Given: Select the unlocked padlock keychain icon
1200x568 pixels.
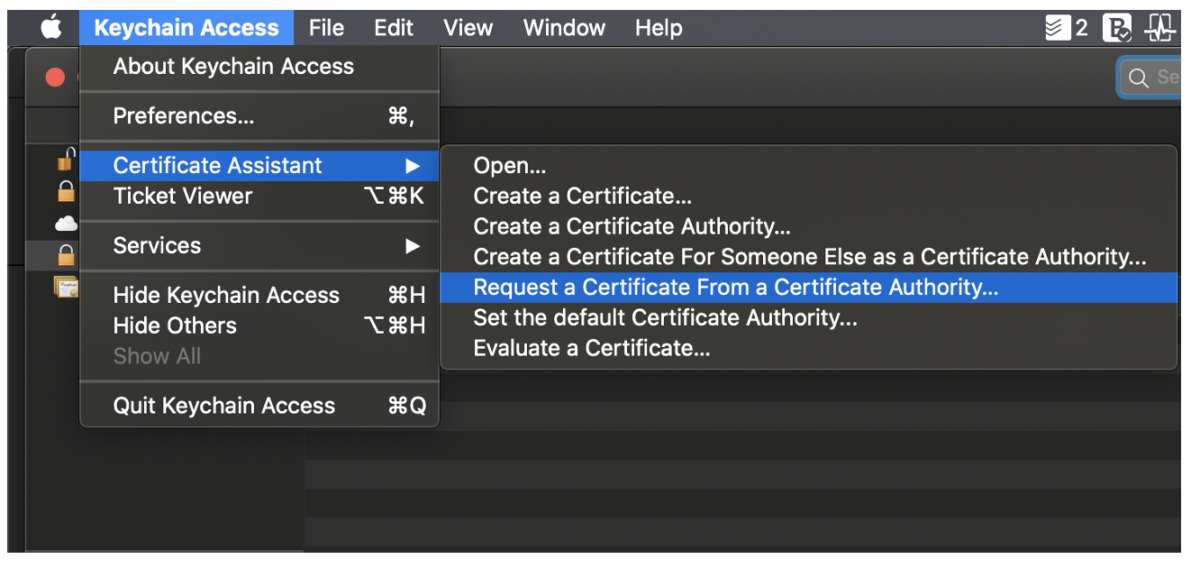Looking at the screenshot, I should pos(66,160).
